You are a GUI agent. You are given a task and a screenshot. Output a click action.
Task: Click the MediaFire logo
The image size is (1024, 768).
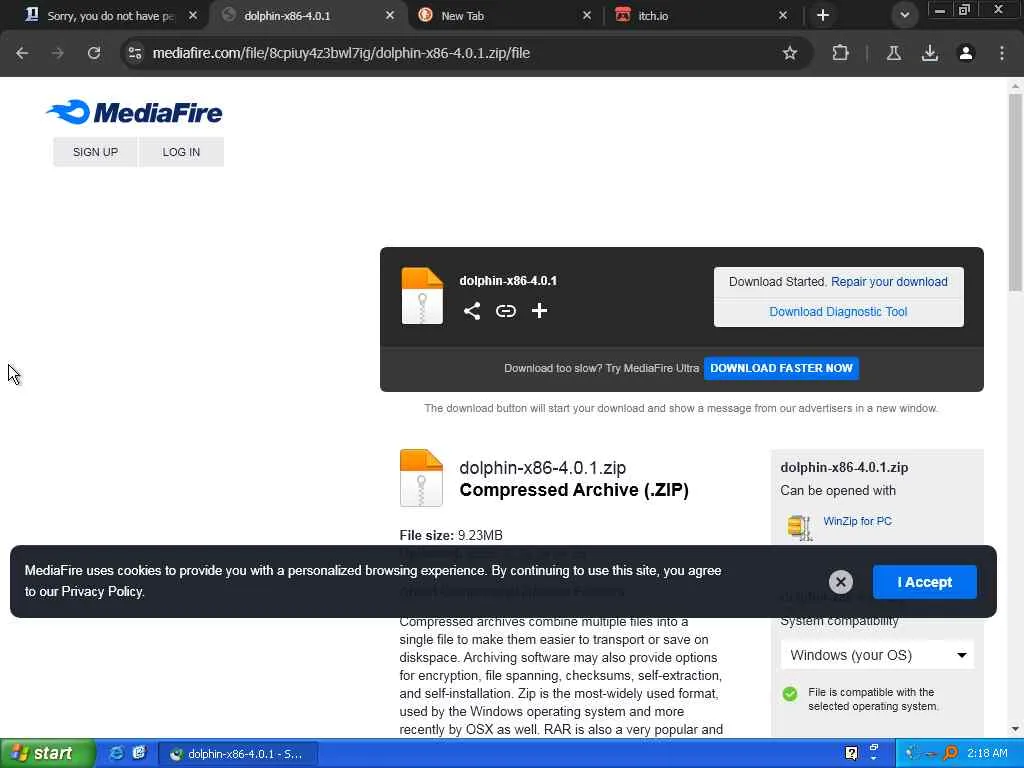(x=134, y=112)
